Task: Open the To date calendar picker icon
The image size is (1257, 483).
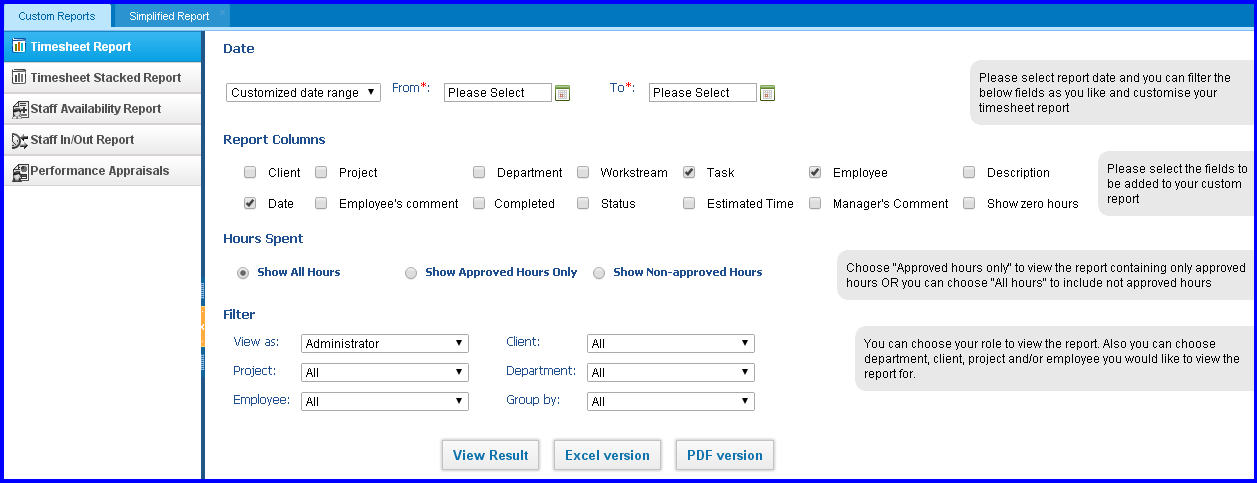Action: (767, 93)
